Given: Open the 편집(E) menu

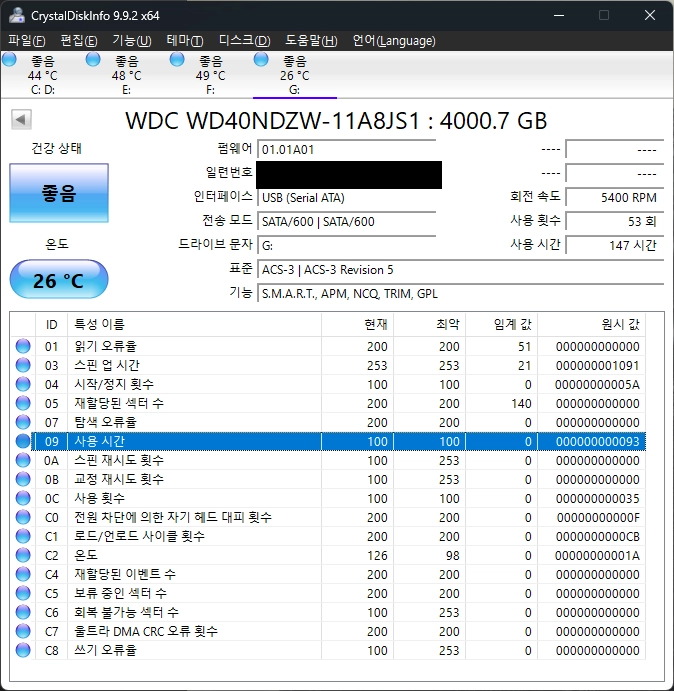Looking at the screenshot, I should 79,41.
